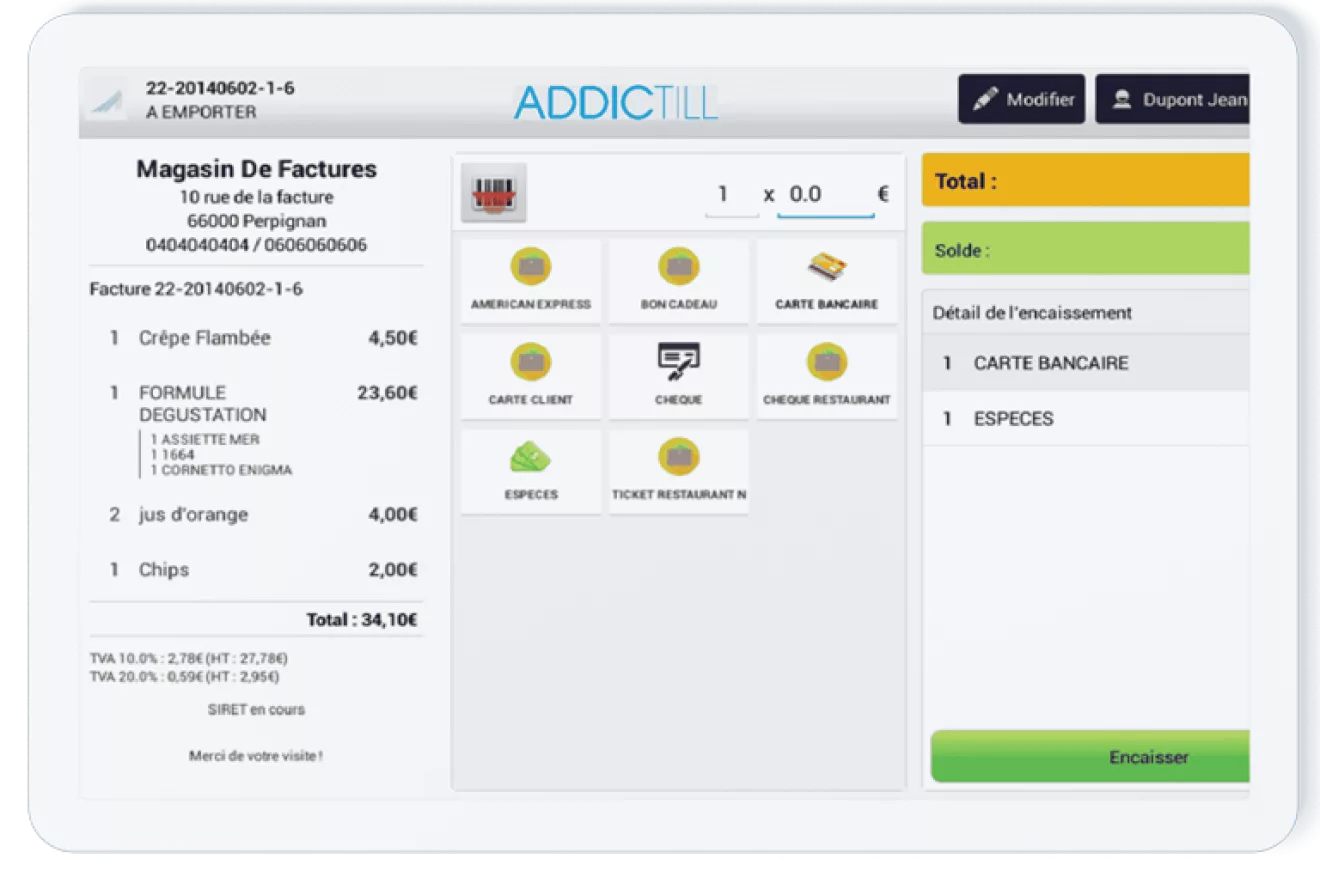Click the Modifier button
The width and height of the screenshot is (1320, 871).
coord(1021,100)
